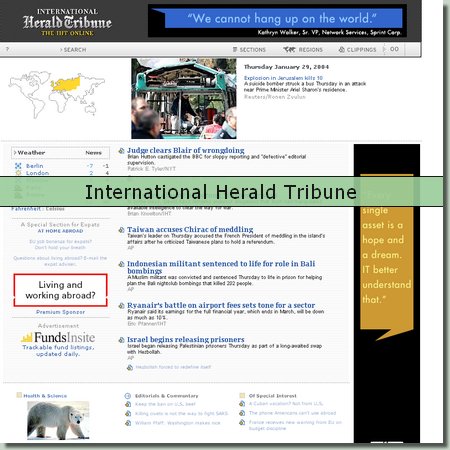Click the London sunny weather icon
Screen dimensions: 450x450
click(18, 173)
